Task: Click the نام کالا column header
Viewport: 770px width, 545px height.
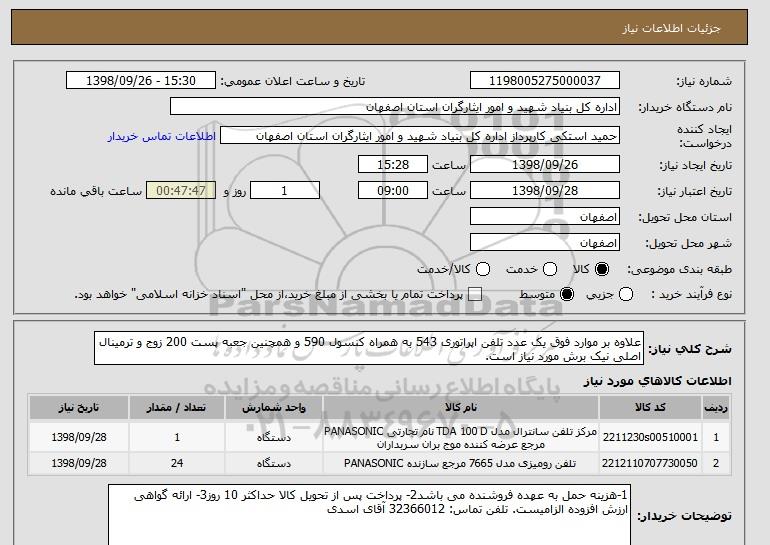Action: click(x=461, y=408)
